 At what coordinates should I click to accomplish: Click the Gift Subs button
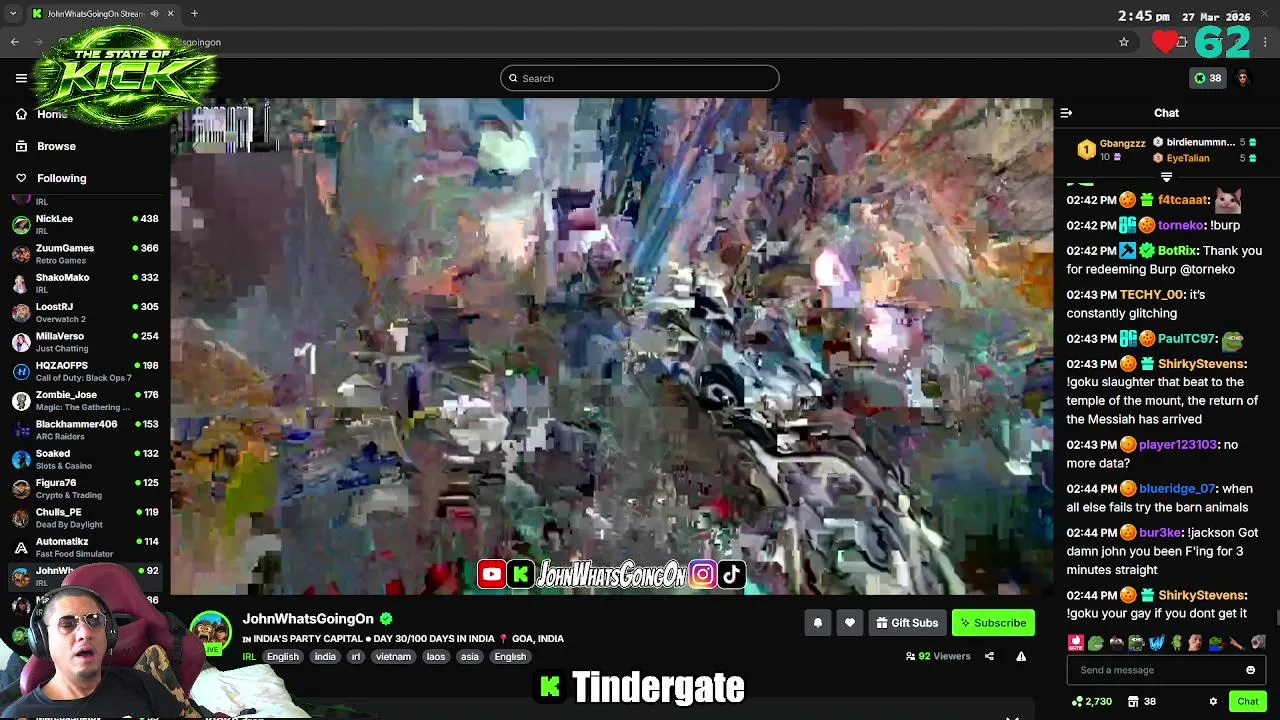[907, 623]
